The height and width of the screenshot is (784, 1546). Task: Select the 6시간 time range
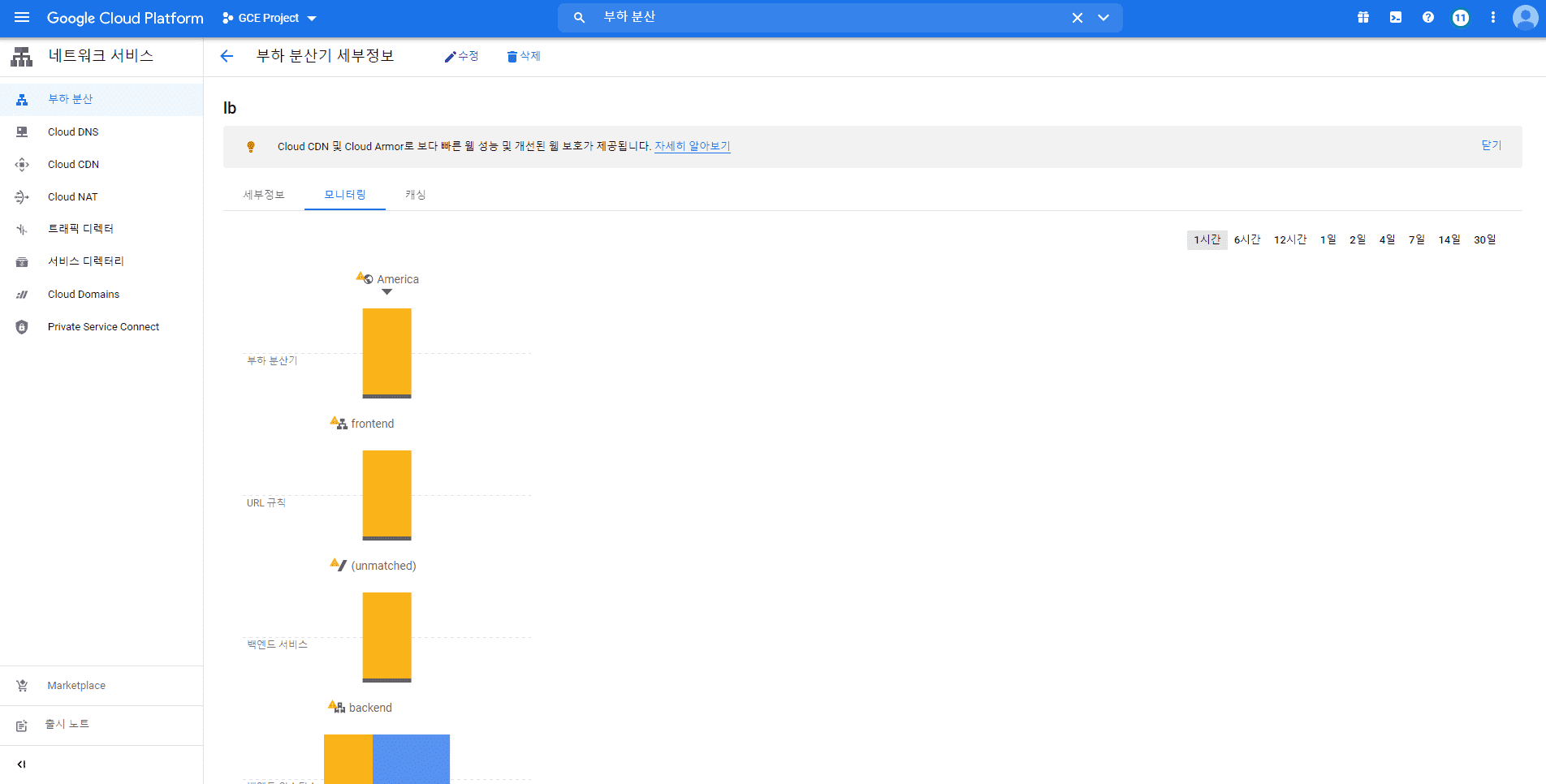coord(1247,239)
